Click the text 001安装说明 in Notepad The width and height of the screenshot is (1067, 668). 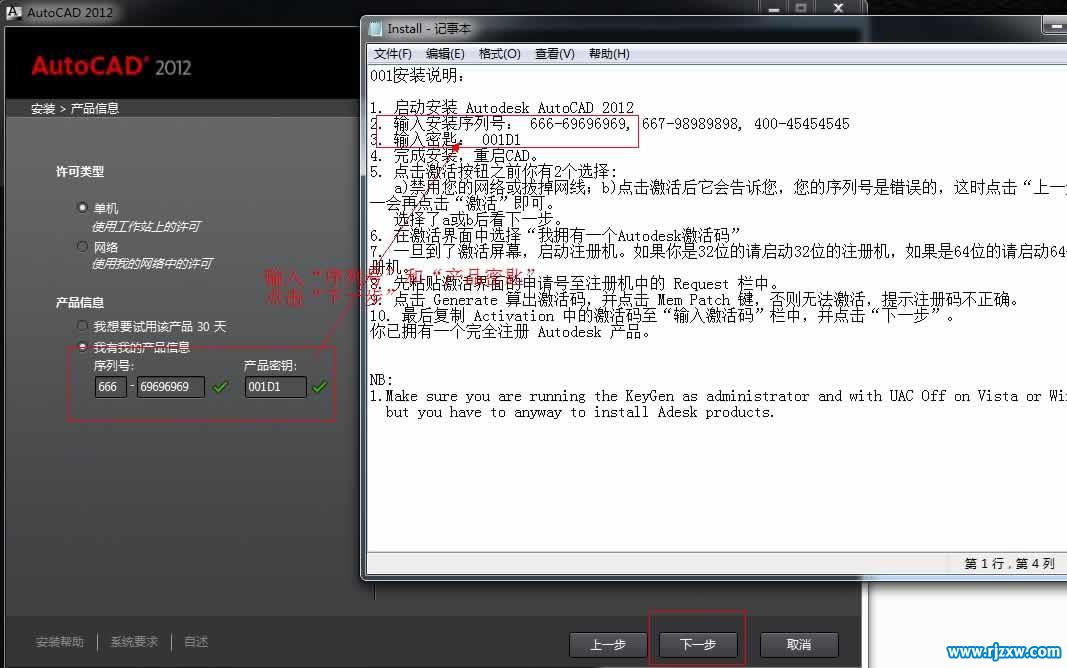click(417, 76)
